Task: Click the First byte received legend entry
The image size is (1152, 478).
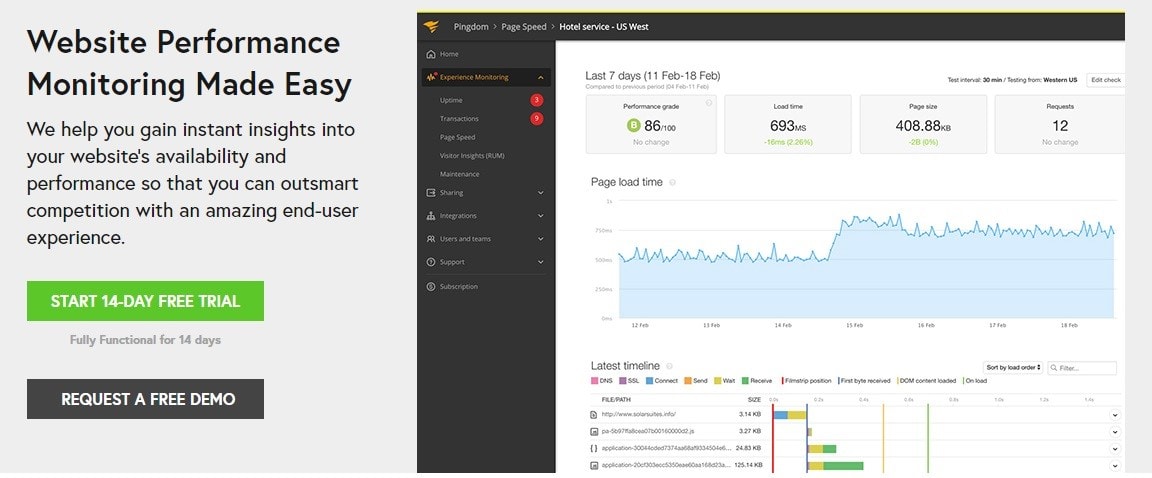Action: [x=865, y=381]
